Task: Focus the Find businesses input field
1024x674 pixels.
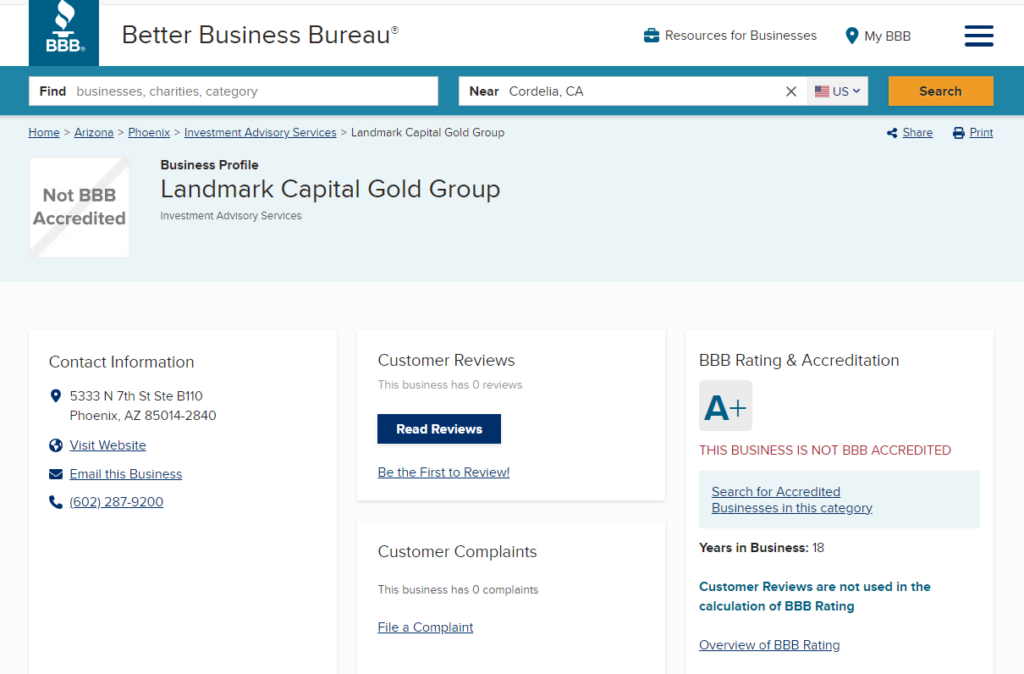Action: [x=233, y=91]
